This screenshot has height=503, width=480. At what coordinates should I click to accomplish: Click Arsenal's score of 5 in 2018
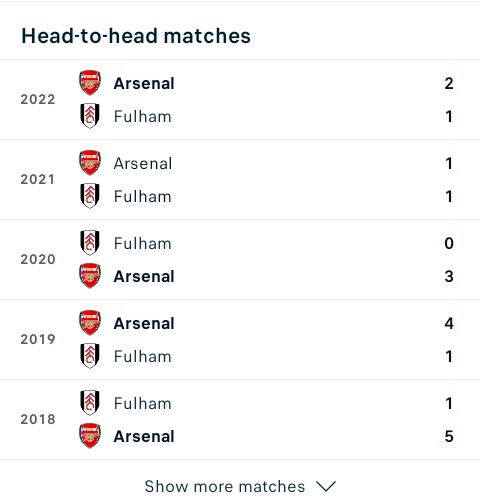click(x=449, y=436)
